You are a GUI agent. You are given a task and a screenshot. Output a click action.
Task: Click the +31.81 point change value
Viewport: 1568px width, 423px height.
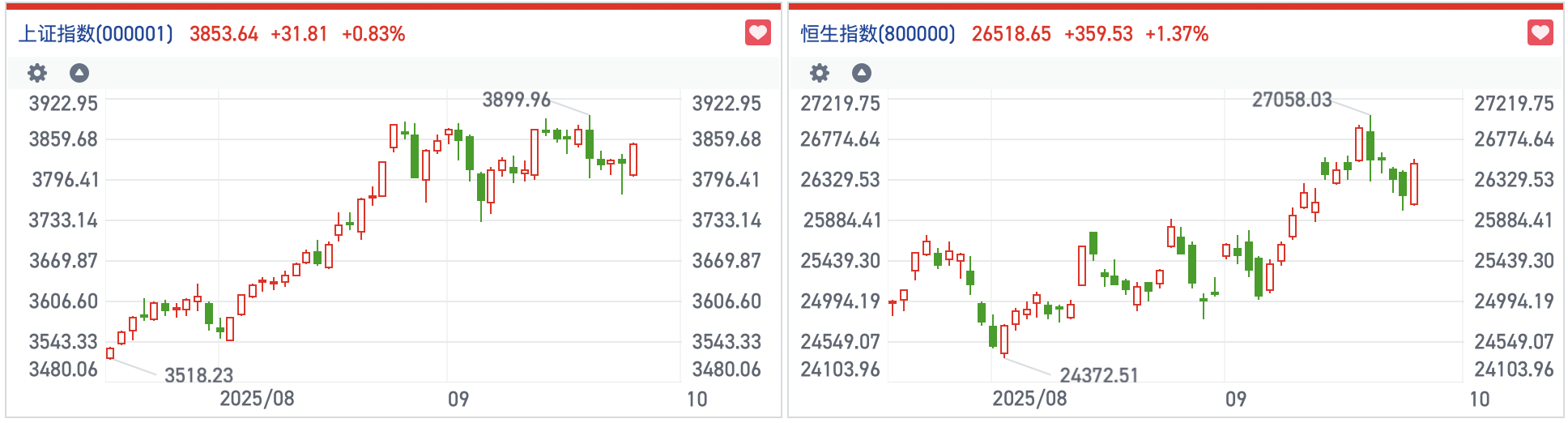(299, 34)
